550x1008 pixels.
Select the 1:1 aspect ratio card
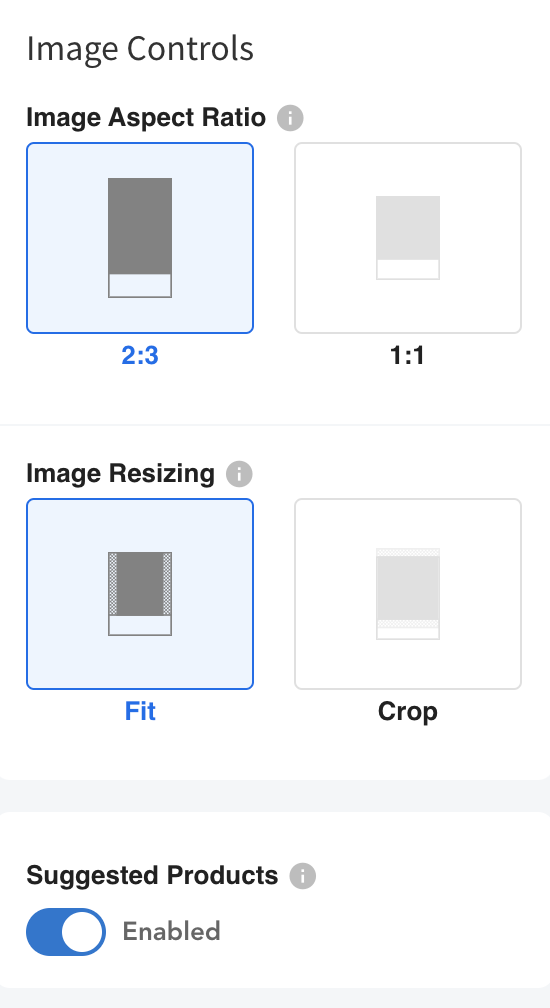[x=408, y=238]
